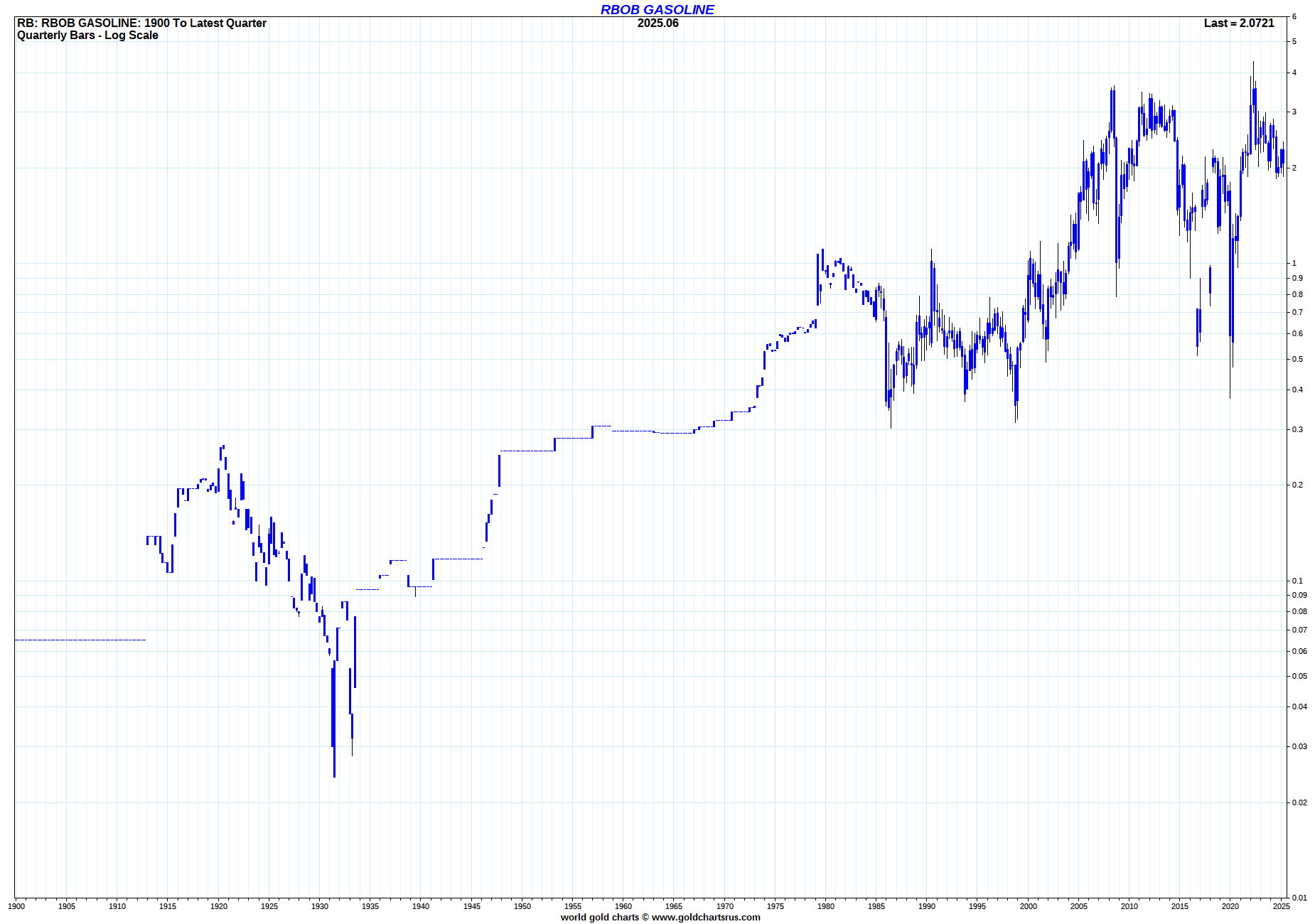1315x924 pixels.
Task: Click the 4 price axis label
Action: pos(1294,72)
